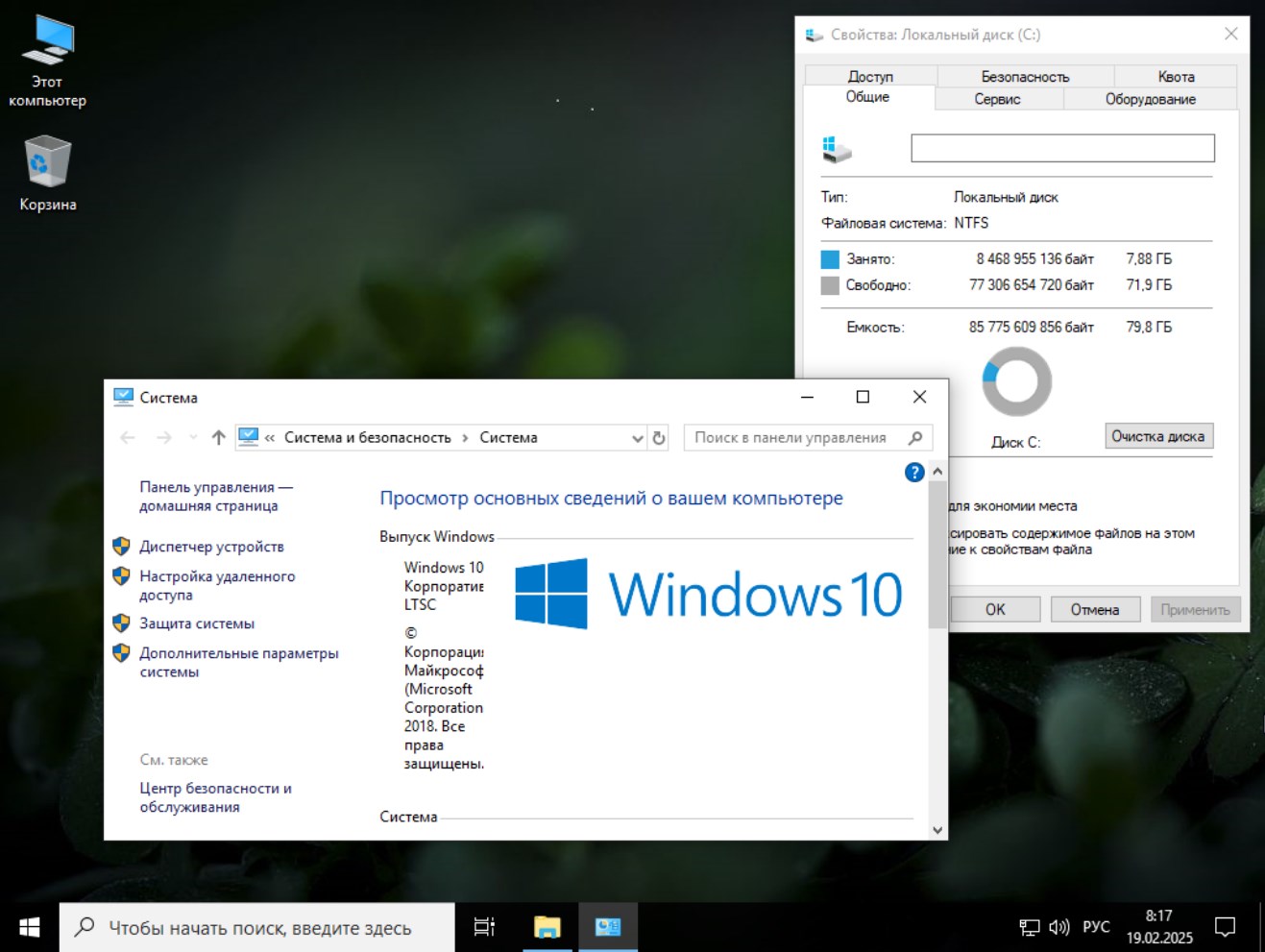Switch to the Сервис tab
The image size is (1265, 952).
click(x=996, y=98)
